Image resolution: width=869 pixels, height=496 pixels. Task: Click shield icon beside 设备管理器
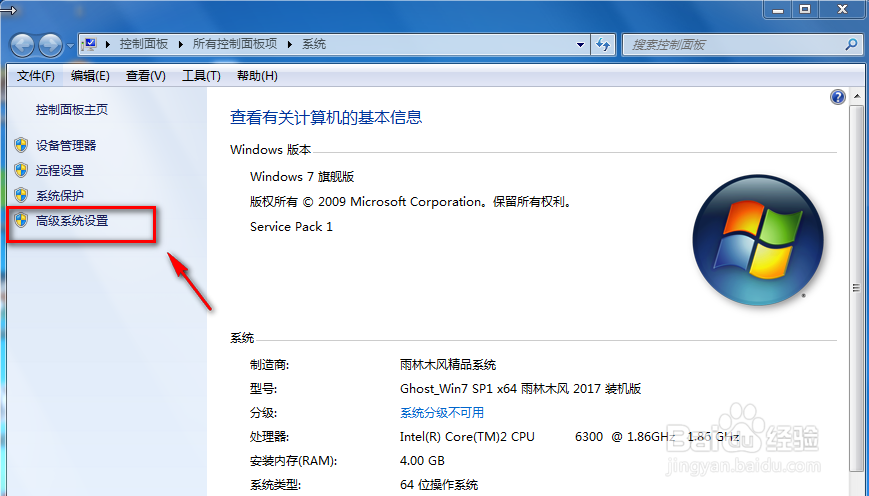coord(22,145)
